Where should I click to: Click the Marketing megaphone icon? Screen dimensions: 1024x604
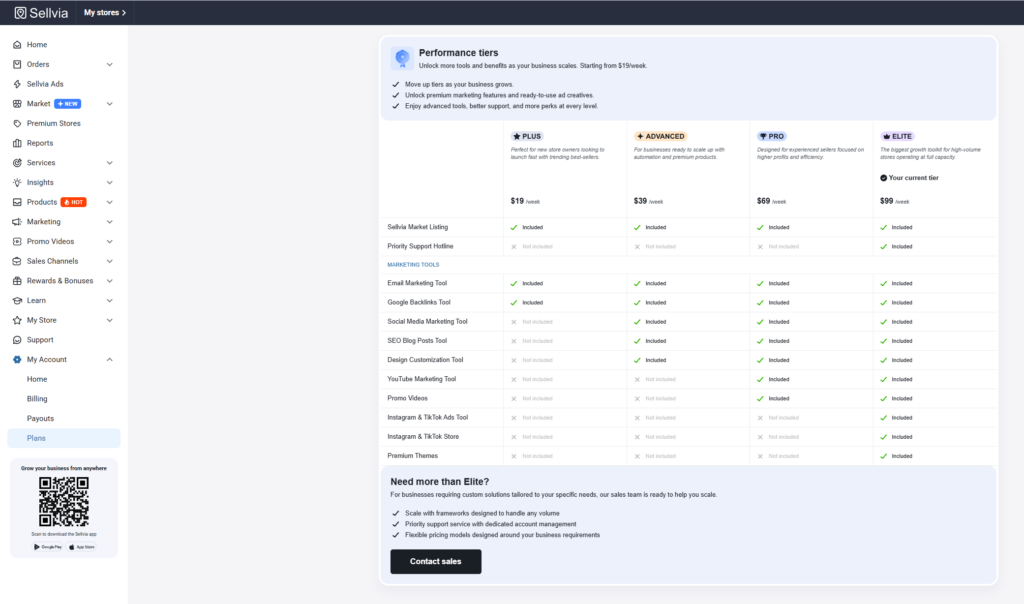tap(17, 221)
